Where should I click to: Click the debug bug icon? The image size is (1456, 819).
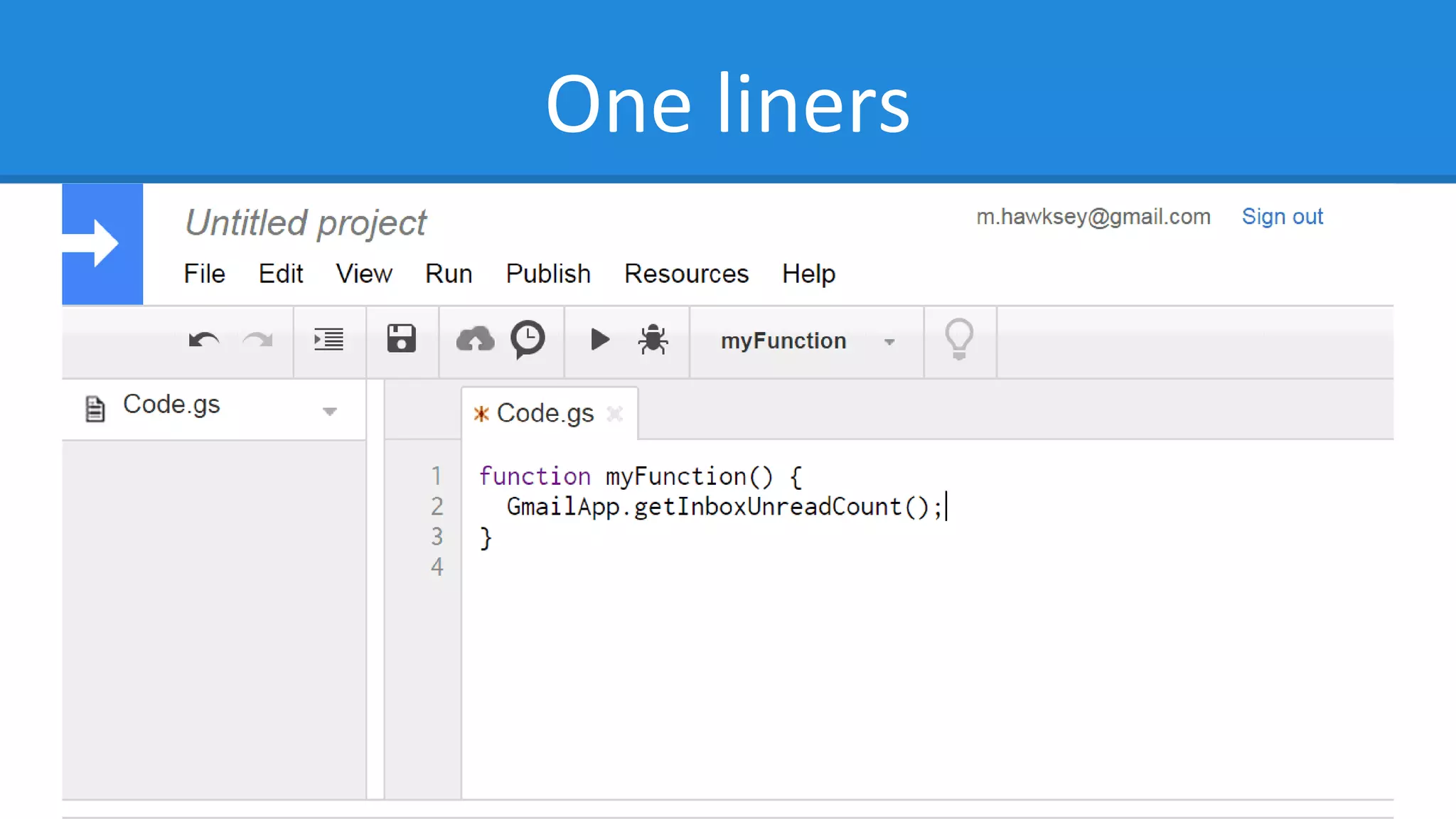653,339
